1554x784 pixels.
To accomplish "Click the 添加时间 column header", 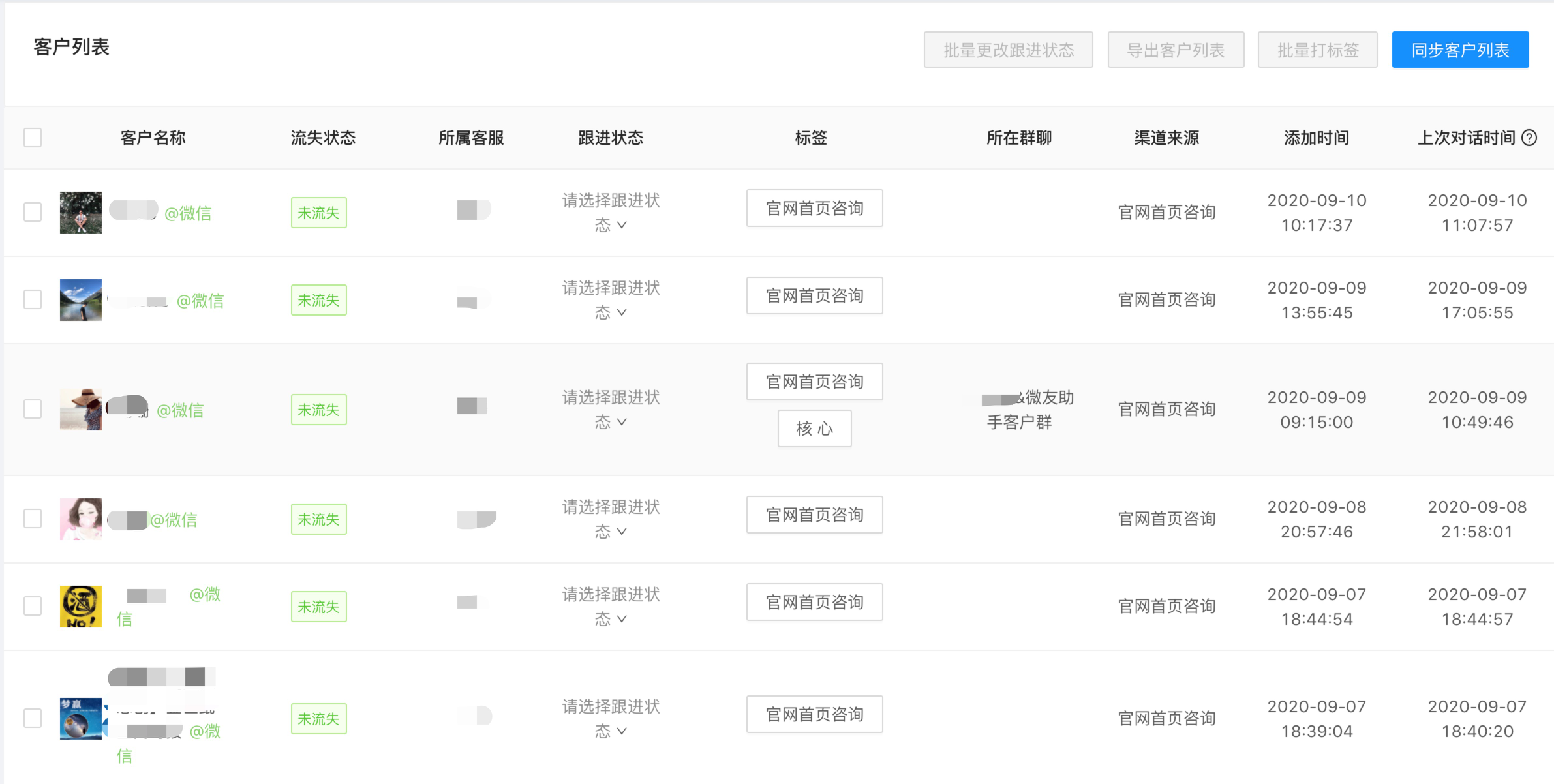I will [x=1317, y=138].
